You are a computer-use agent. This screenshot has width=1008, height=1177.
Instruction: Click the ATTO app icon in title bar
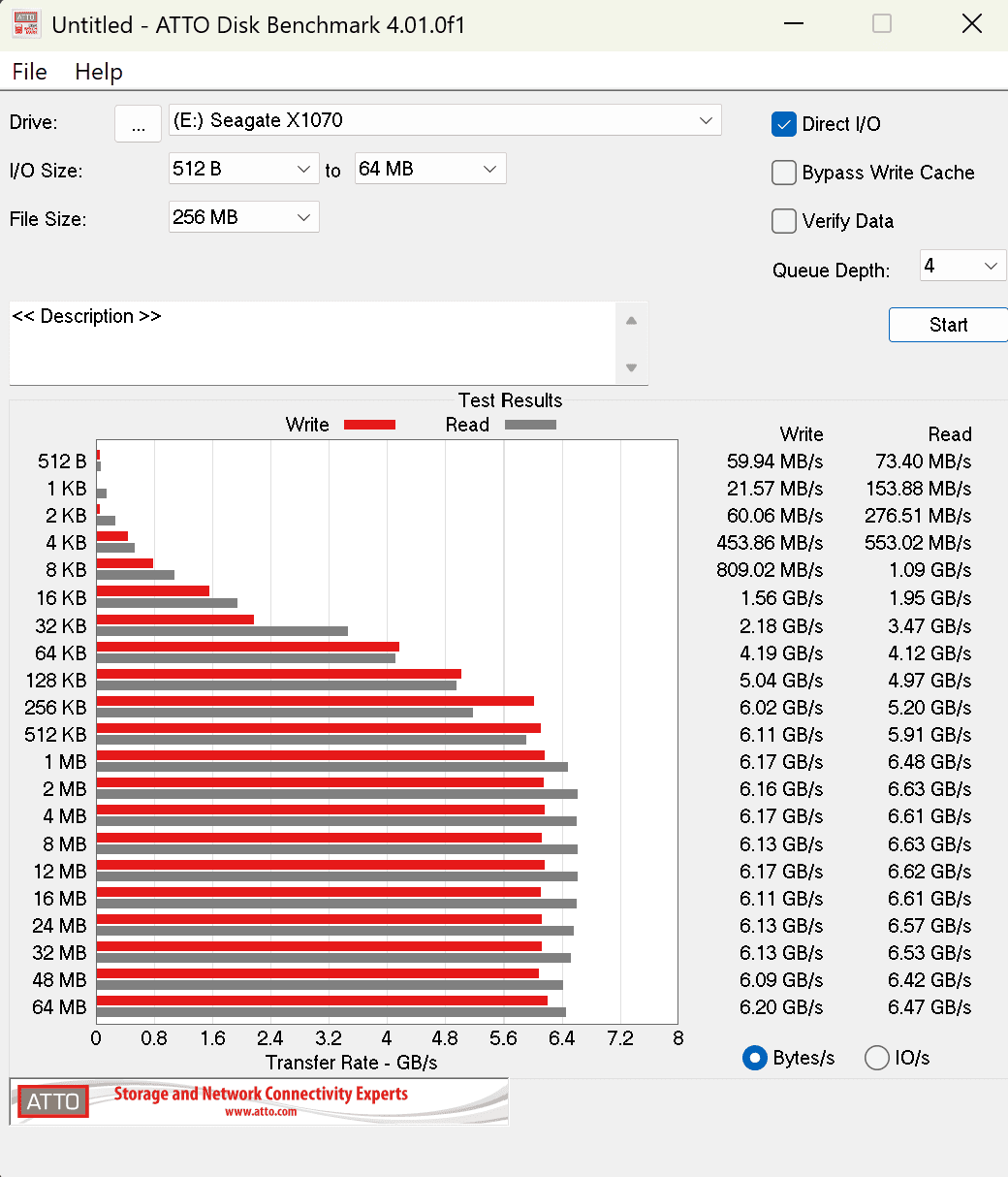pyautogui.click(x=26, y=24)
